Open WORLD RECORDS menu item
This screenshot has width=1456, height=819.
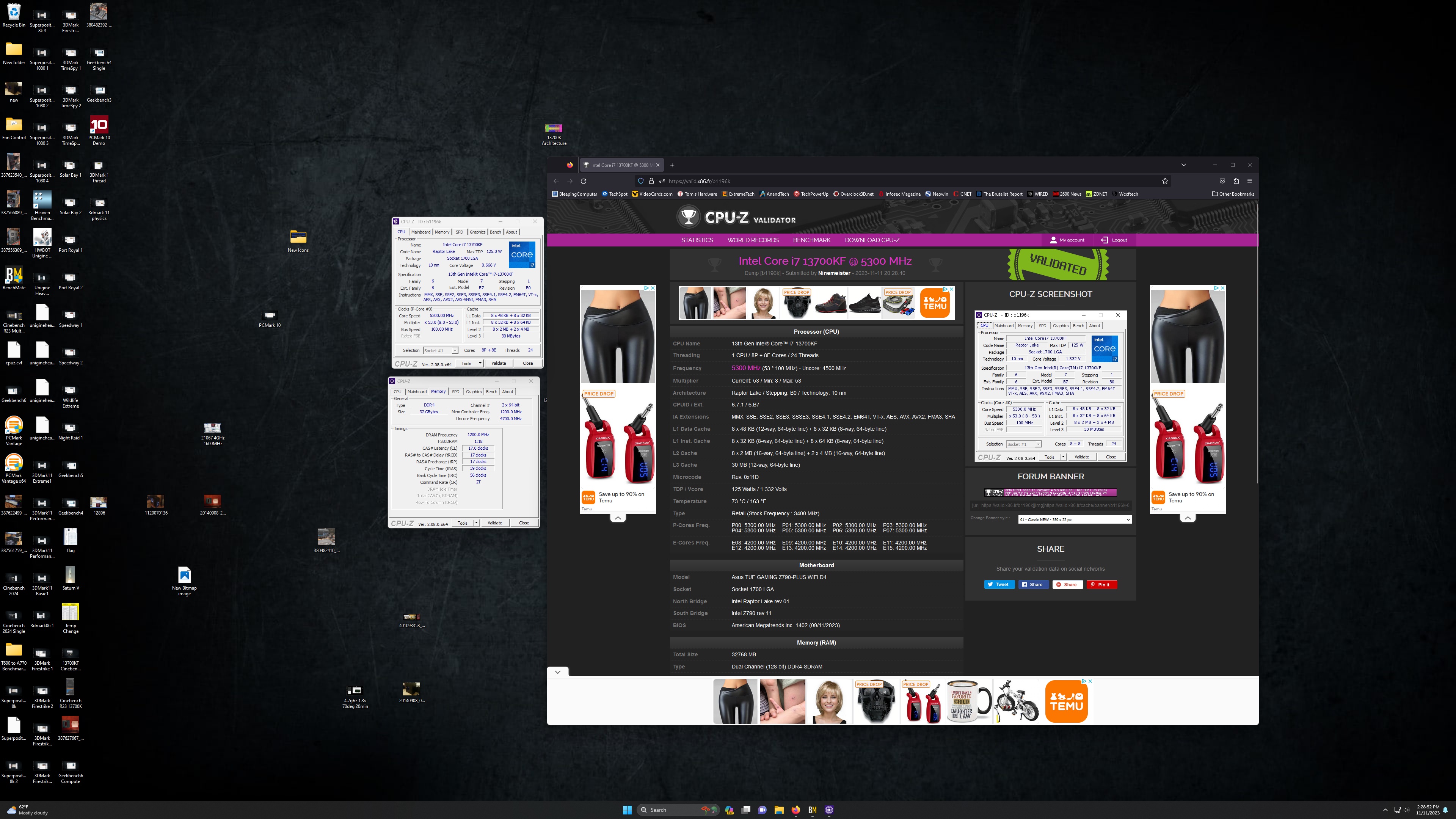click(x=753, y=240)
